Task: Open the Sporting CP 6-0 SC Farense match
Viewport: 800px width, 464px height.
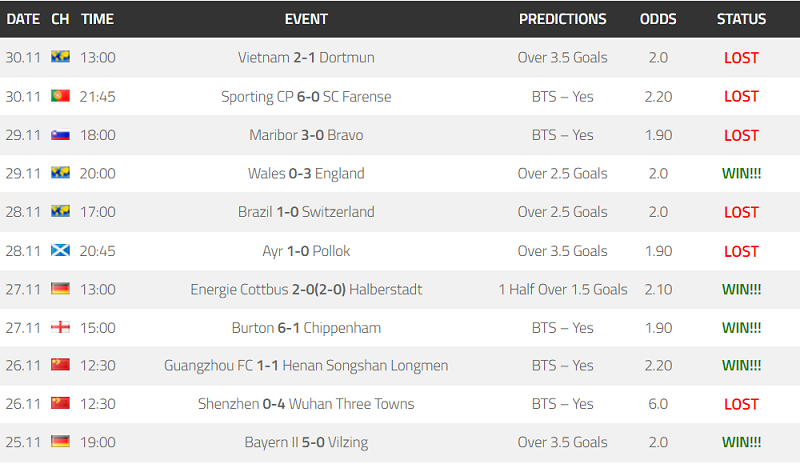Action: click(306, 96)
